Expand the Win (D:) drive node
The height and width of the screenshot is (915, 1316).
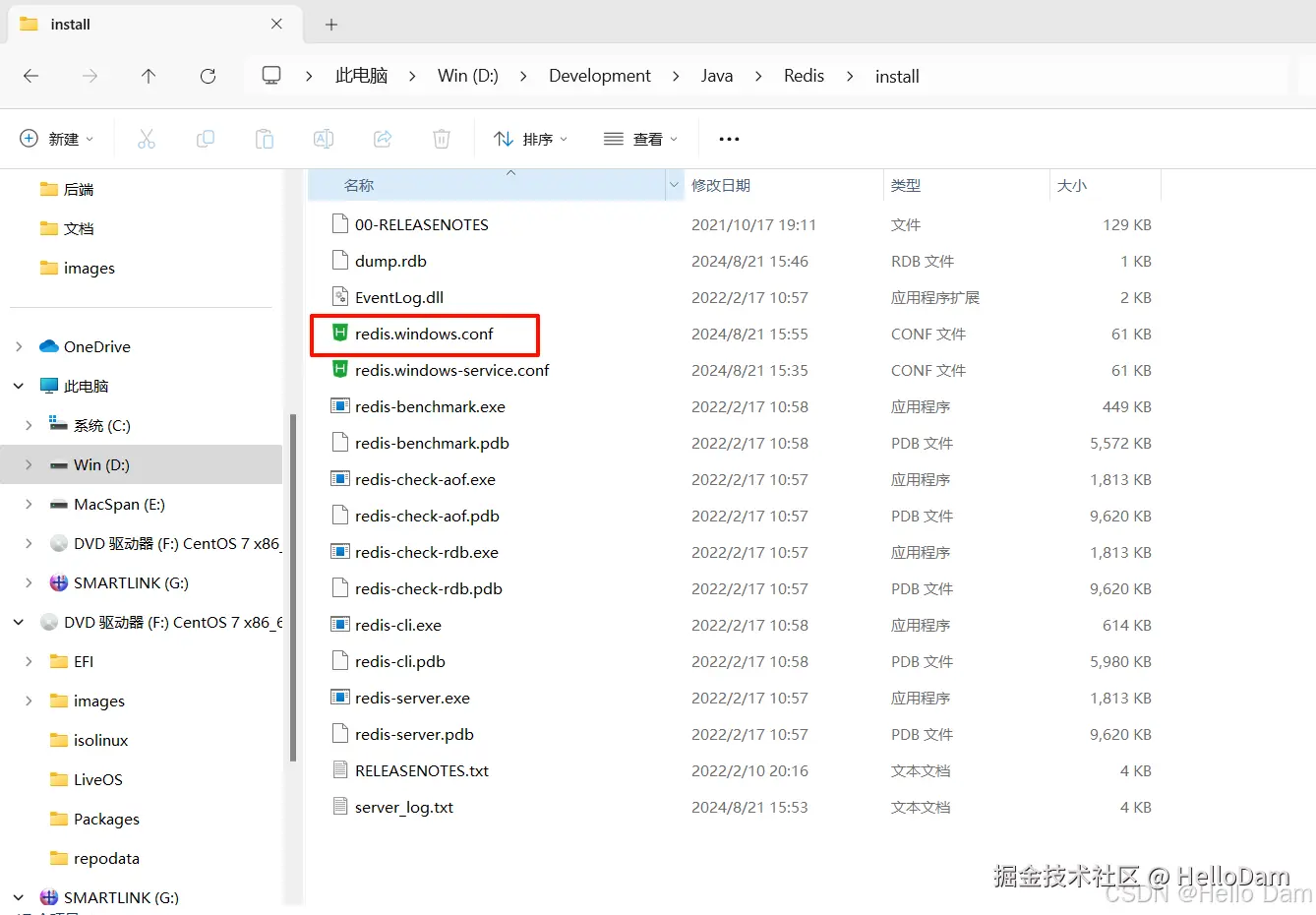point(29,464)
